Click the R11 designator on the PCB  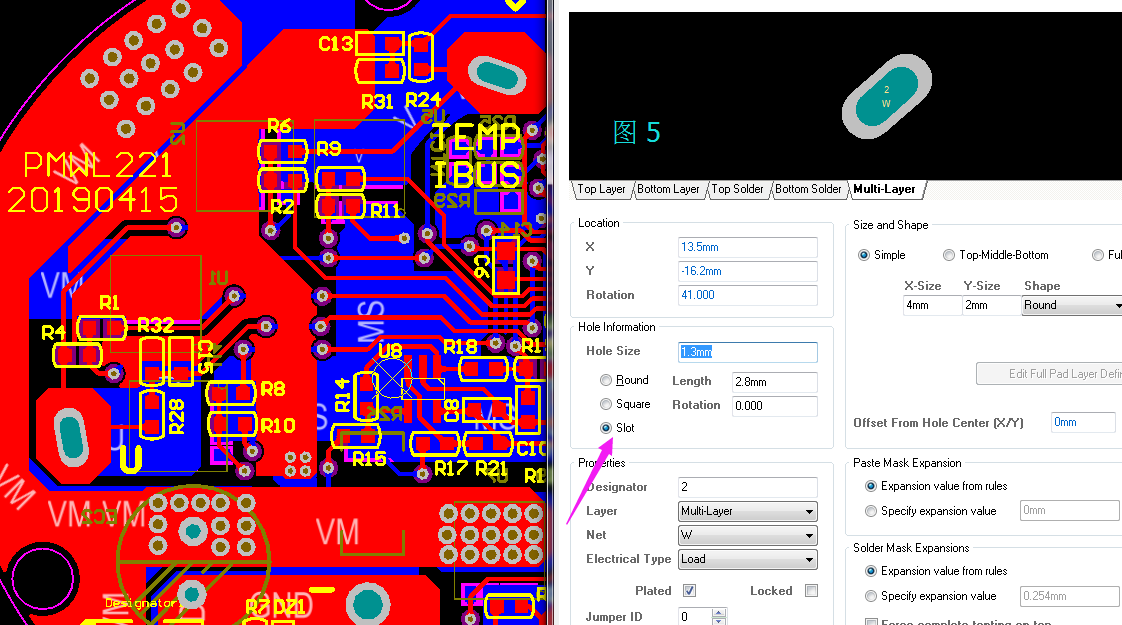coord(386,210)
